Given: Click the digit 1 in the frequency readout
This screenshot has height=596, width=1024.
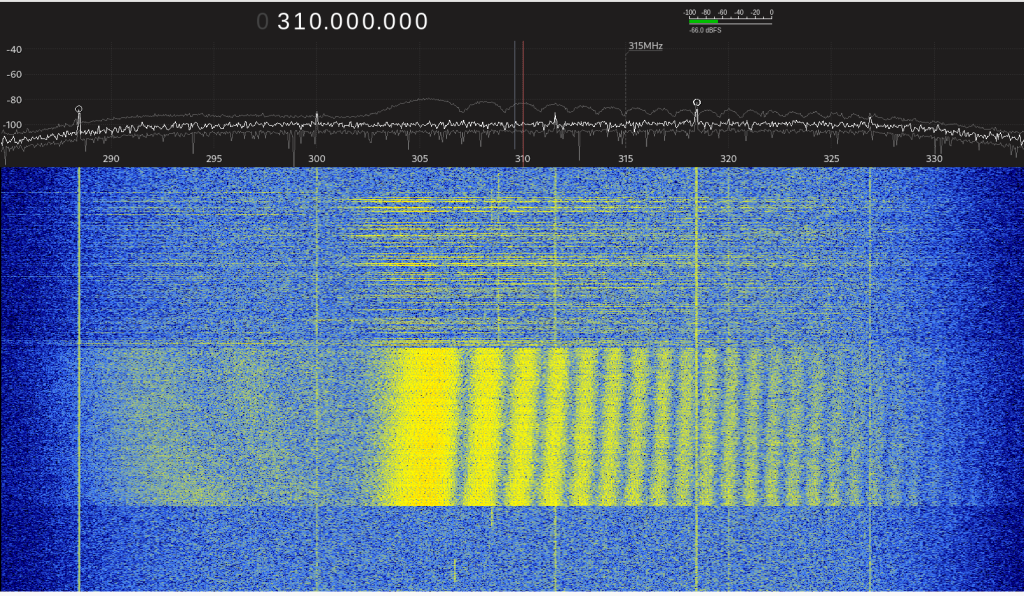Looking at the screenshot, I should tap(301, 22).
